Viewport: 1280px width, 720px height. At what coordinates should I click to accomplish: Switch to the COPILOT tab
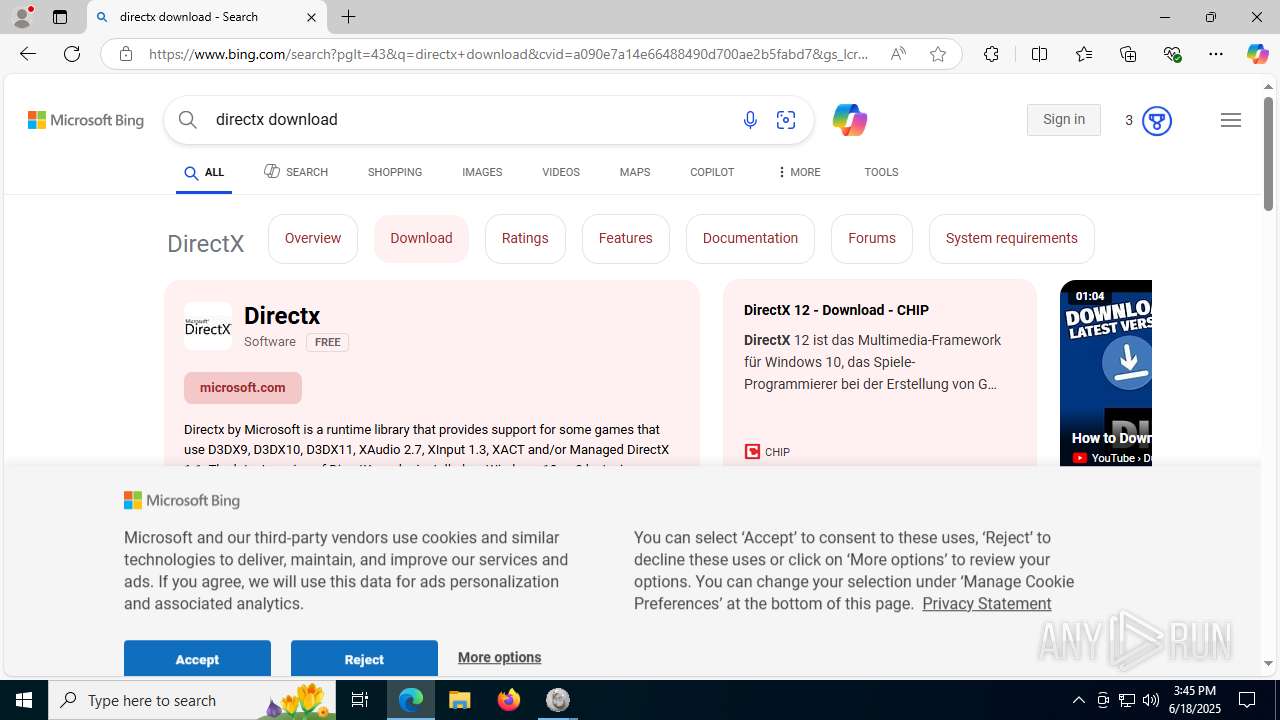pyautogui.click(x=712, y=172)
